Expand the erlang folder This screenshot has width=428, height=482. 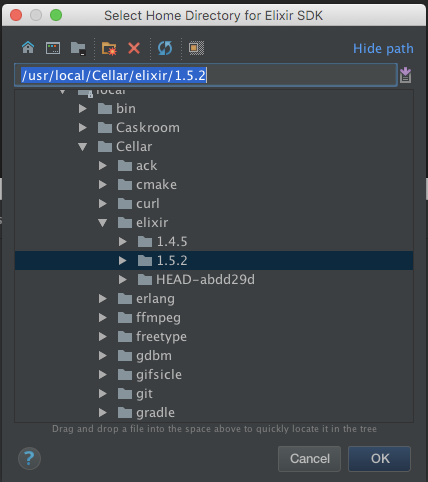[x=103, y=299]
